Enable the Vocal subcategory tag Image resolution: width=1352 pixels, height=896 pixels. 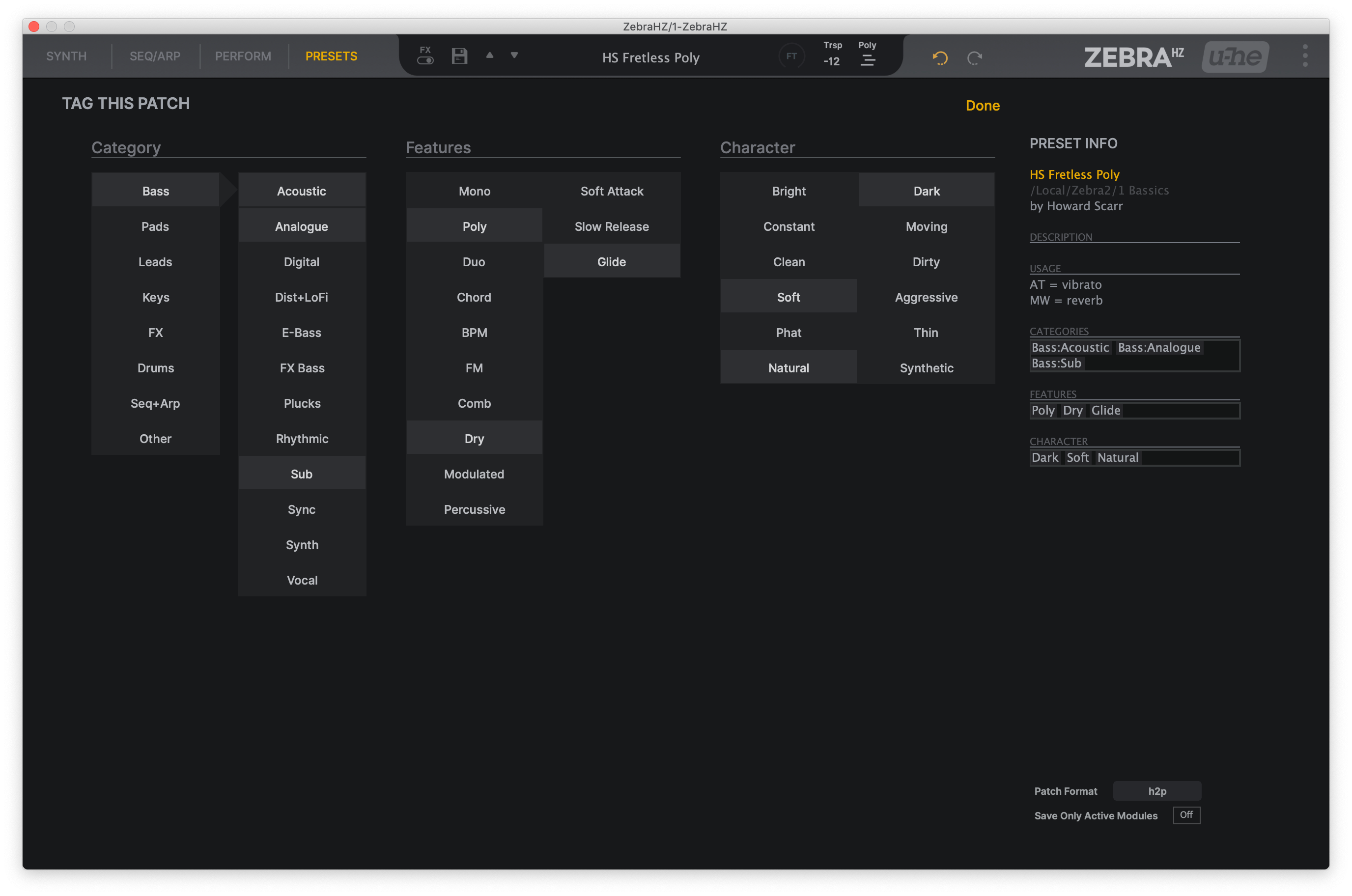click(x=302, y=580)
